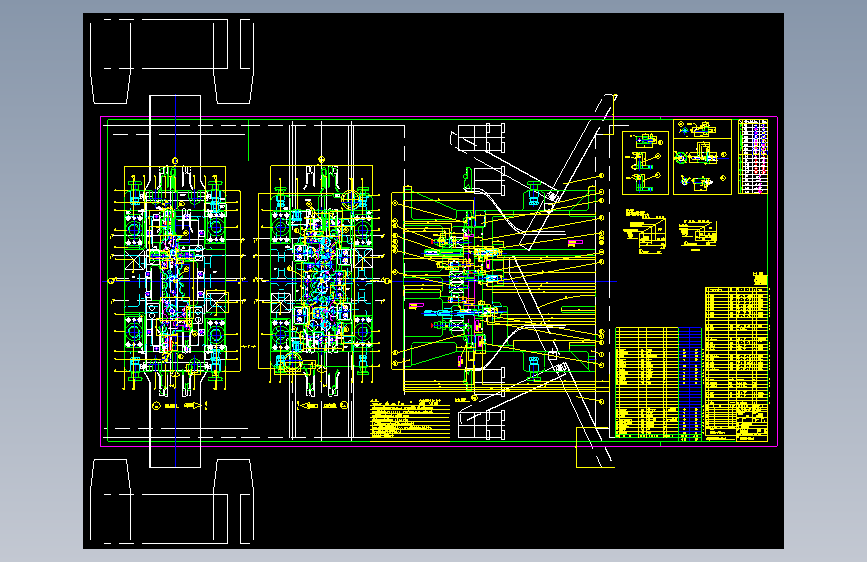The image size is (867, 562).
Task: Select the blue-filled column in the parts table
Action: click(x=690, y=383)
